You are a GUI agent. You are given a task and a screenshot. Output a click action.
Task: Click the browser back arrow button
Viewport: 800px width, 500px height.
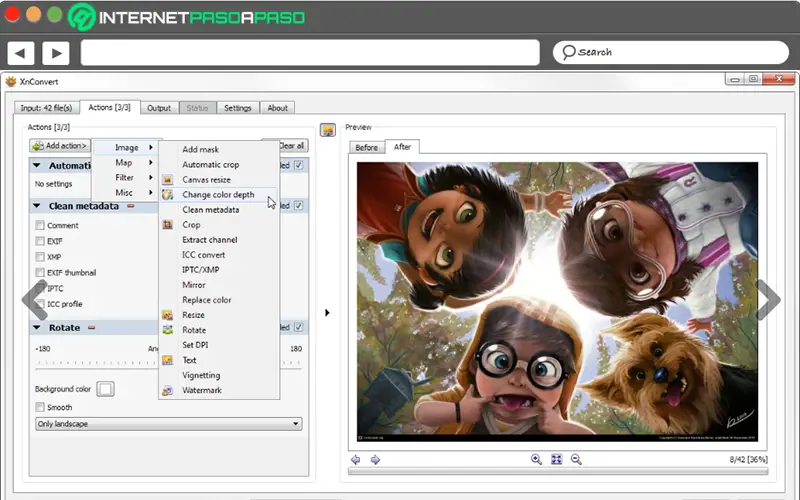click(x=21, y=53)
